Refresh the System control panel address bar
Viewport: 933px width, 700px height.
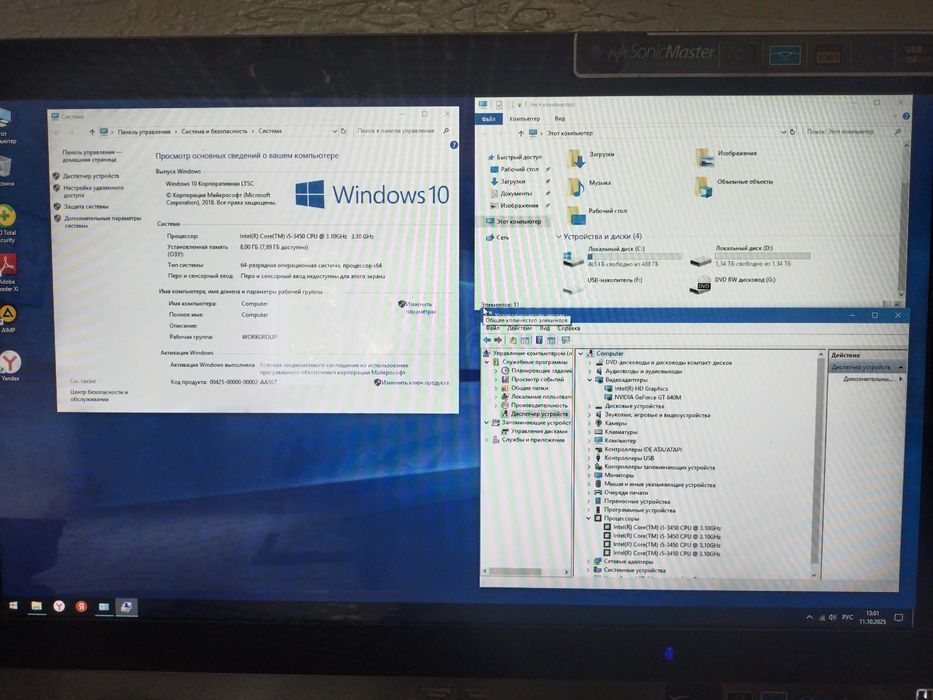tap(343, 131)
